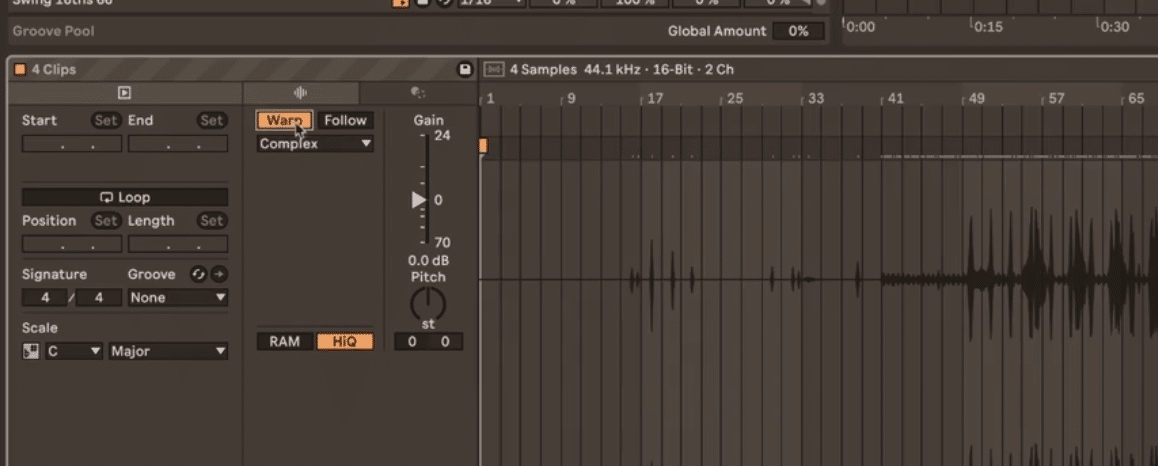Image resolution: width=1158 pixels, height=466 pixels.
Task: Click the loop Length value field
Action: [x=178, y=244]
